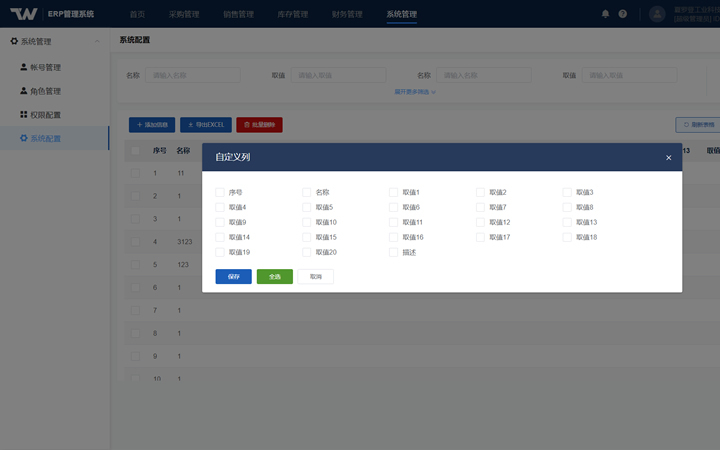
Task: Click the notification bell icon
Action: coord(606,14)
